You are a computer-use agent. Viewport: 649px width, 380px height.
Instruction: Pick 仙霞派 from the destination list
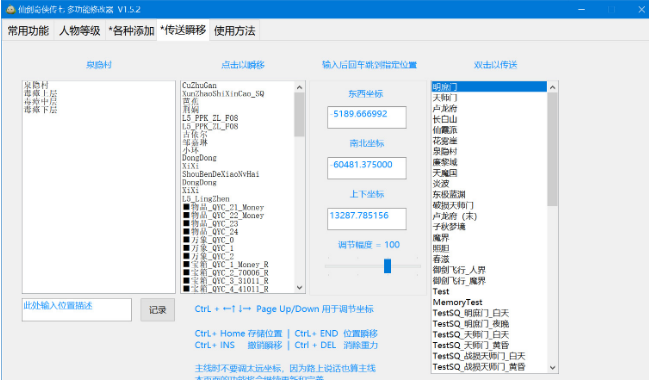445,130
